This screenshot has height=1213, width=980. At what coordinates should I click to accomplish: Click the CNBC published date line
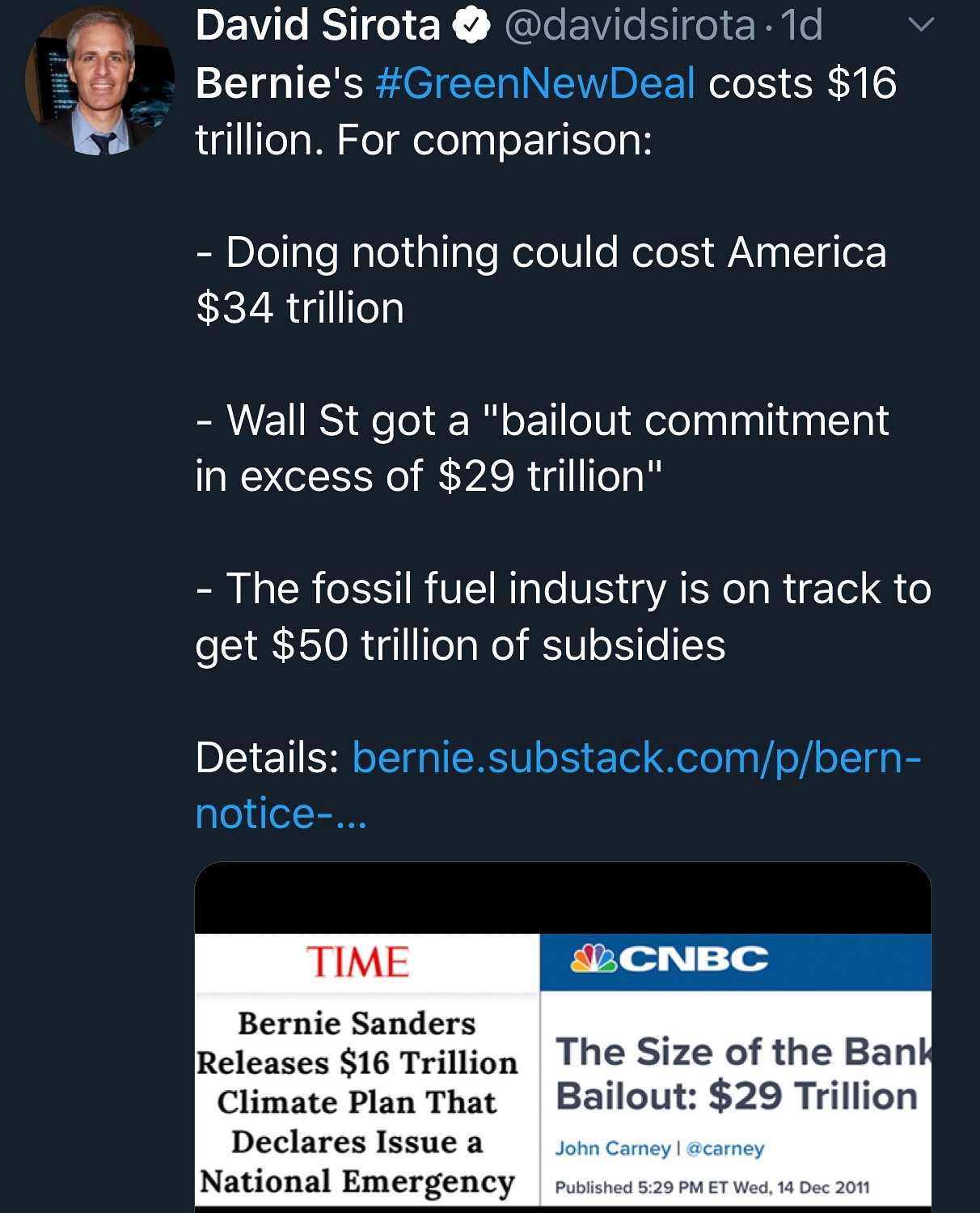tap(712, 1187)
